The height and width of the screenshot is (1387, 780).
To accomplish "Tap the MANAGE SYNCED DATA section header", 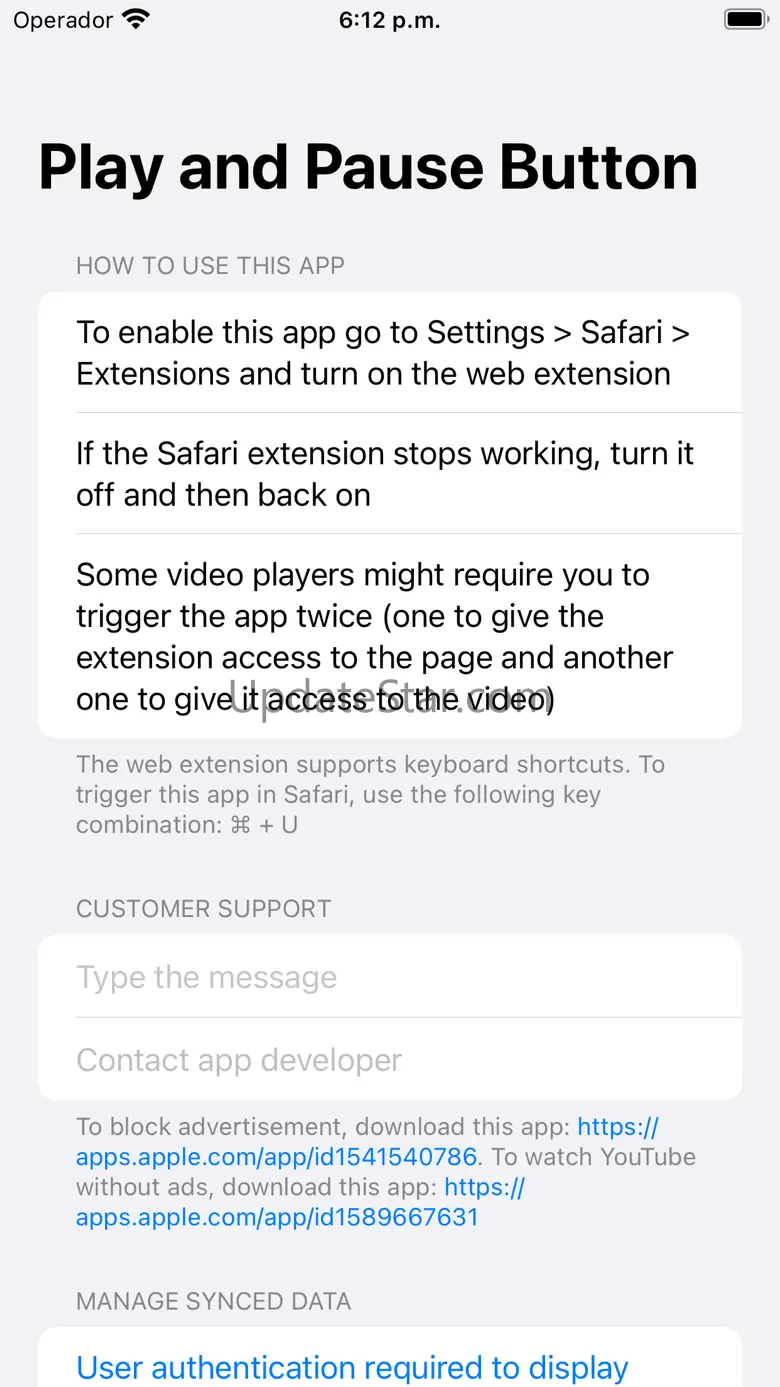I will click(213, 1302).
